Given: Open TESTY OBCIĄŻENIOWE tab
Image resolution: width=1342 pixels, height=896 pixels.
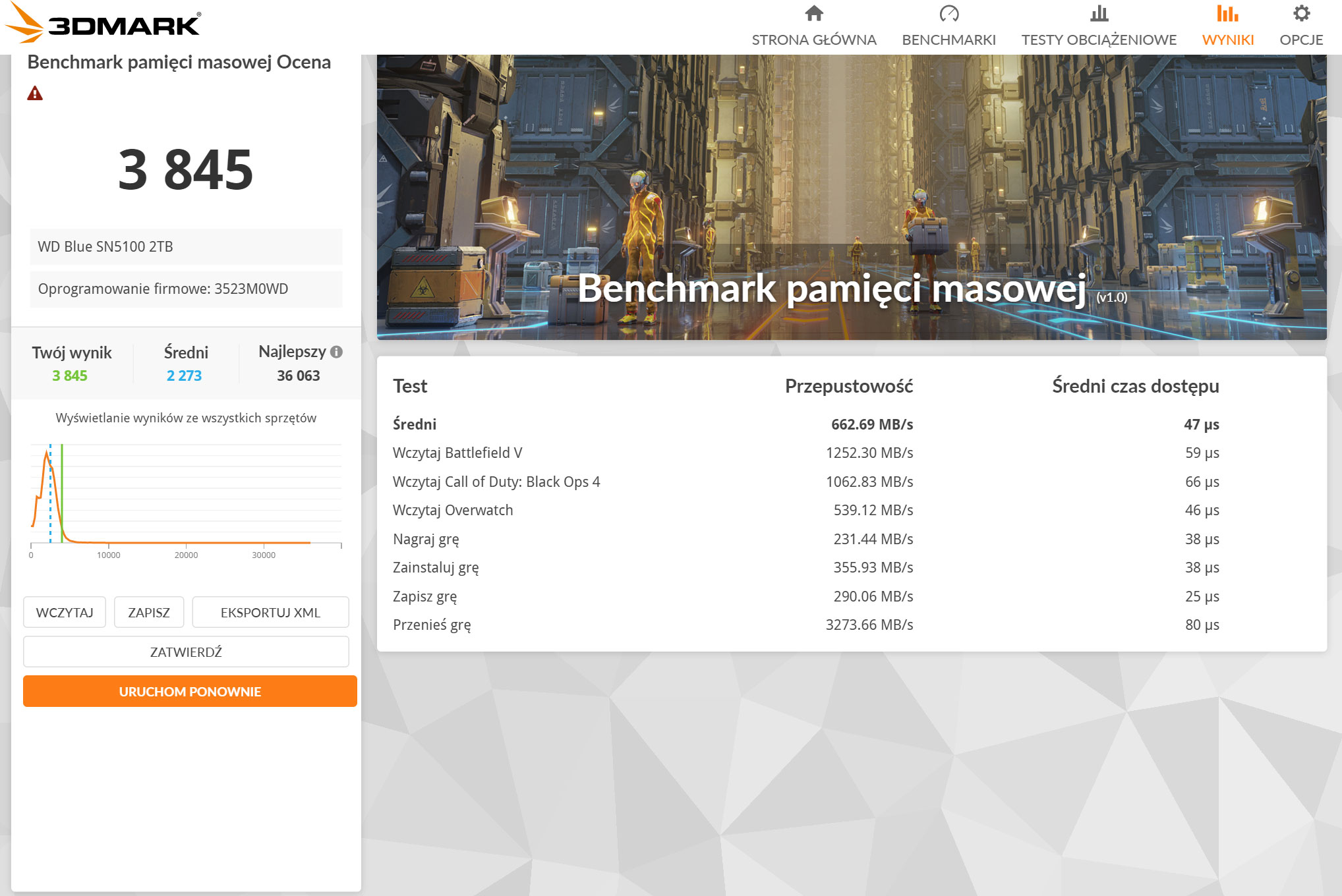Looking at the screenshot, I should pyautogui.click(x=1099, y=40).
